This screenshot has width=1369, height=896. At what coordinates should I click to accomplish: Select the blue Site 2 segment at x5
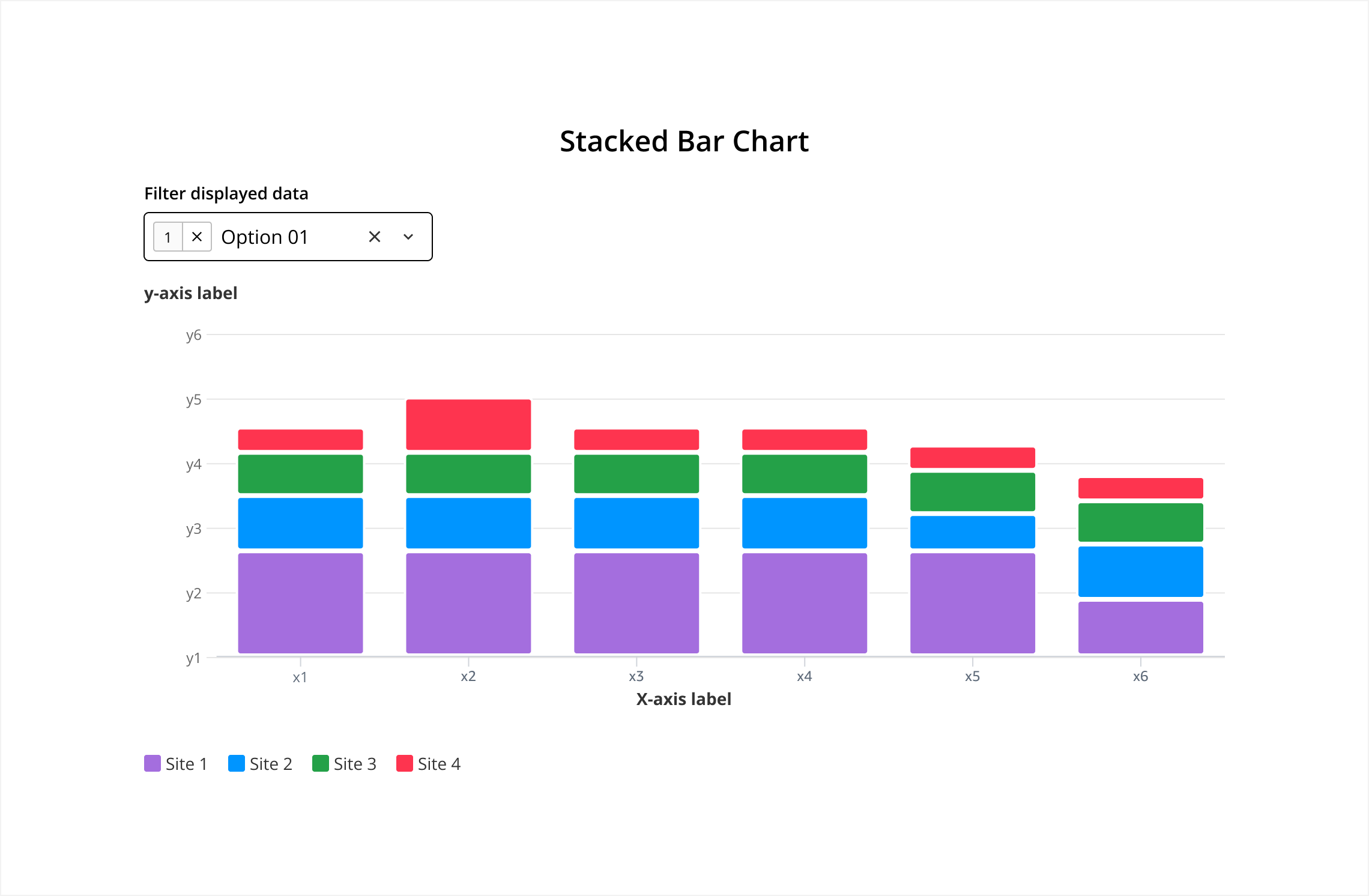973,532
